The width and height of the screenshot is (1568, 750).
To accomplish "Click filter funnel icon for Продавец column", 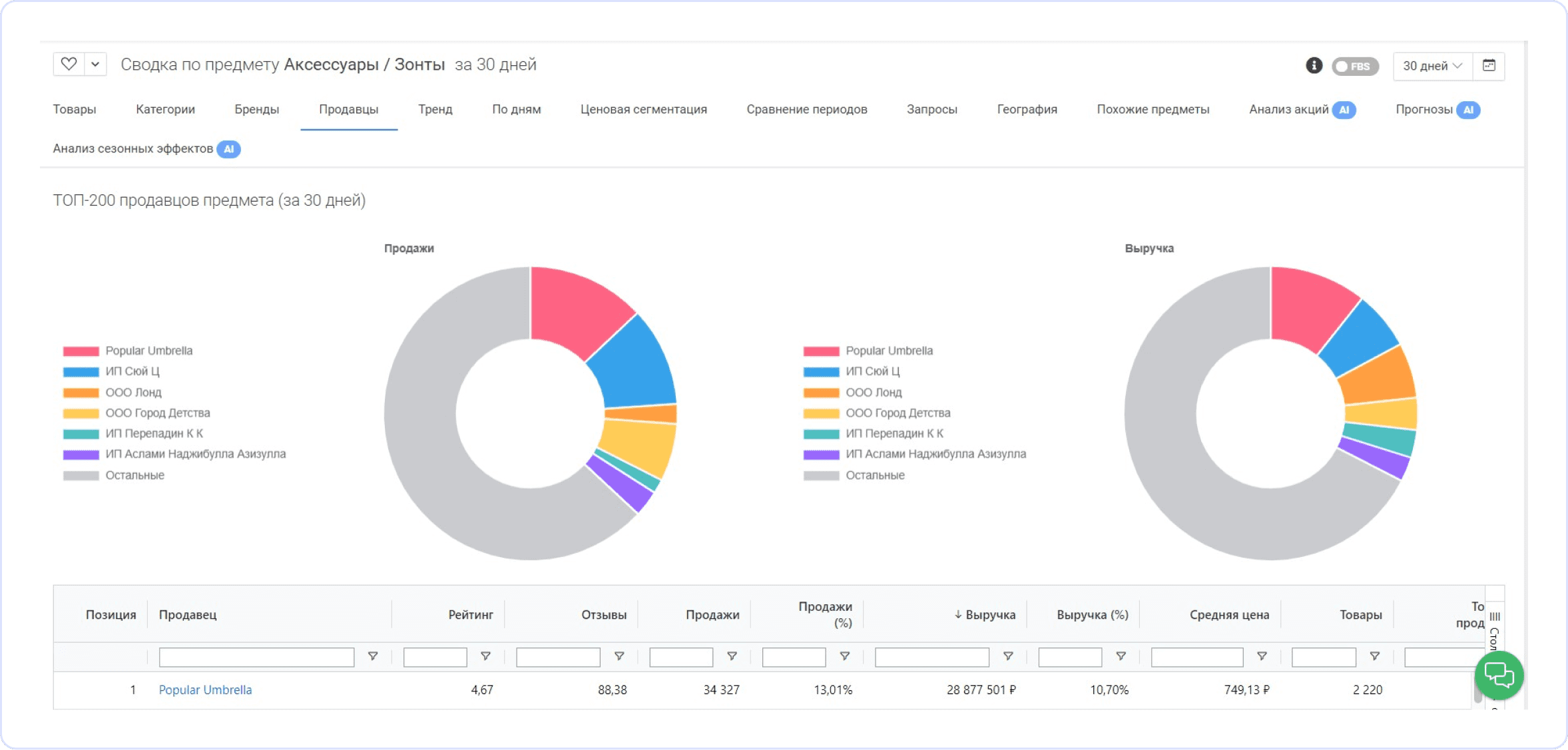I will coord(373,656).
